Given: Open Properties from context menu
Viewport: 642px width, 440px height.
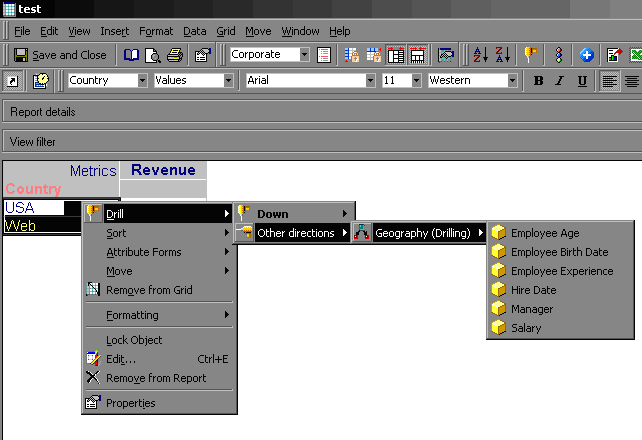Looking at the screenshot, I should pos(159,403).
